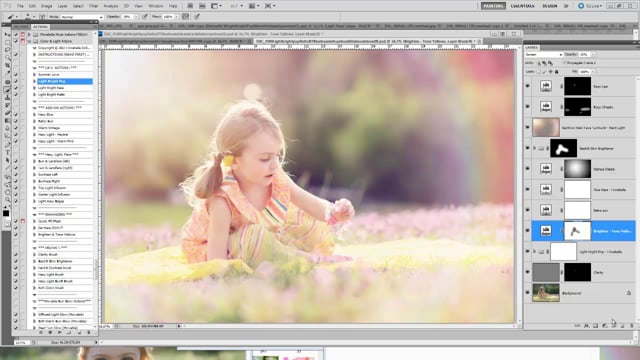Click the foreground color swatch
The image size is (640, 360).
pos(6,213)
